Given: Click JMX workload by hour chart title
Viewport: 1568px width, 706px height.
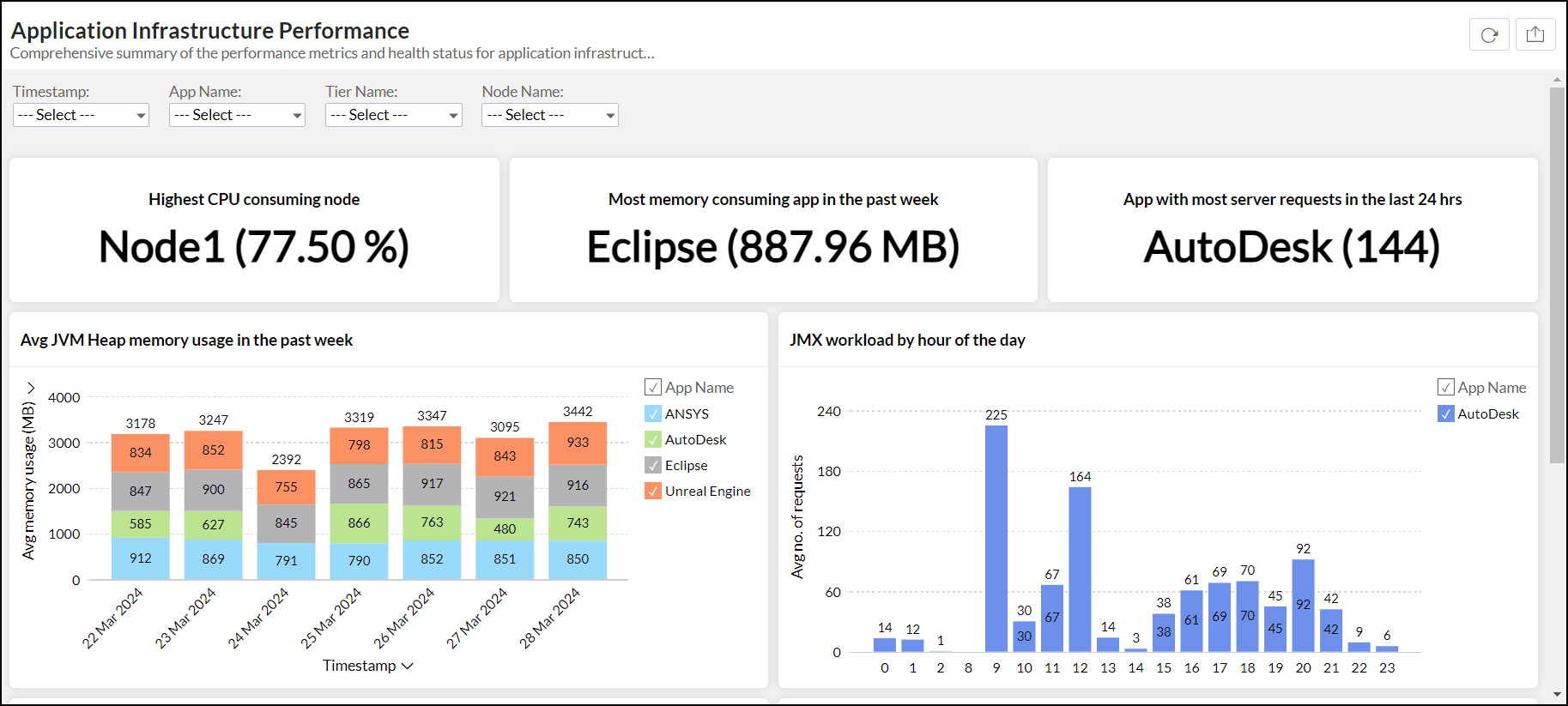Looking at the screenshot, I should pos(907,341).
